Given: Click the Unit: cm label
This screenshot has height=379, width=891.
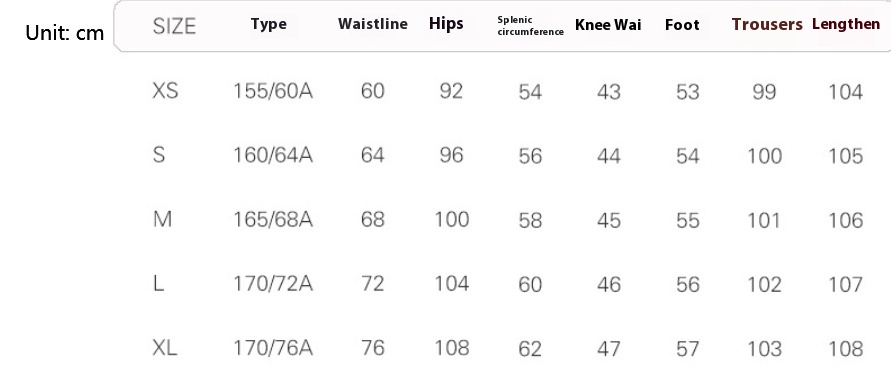Looking at the screenshot, I should pos(65,33).
